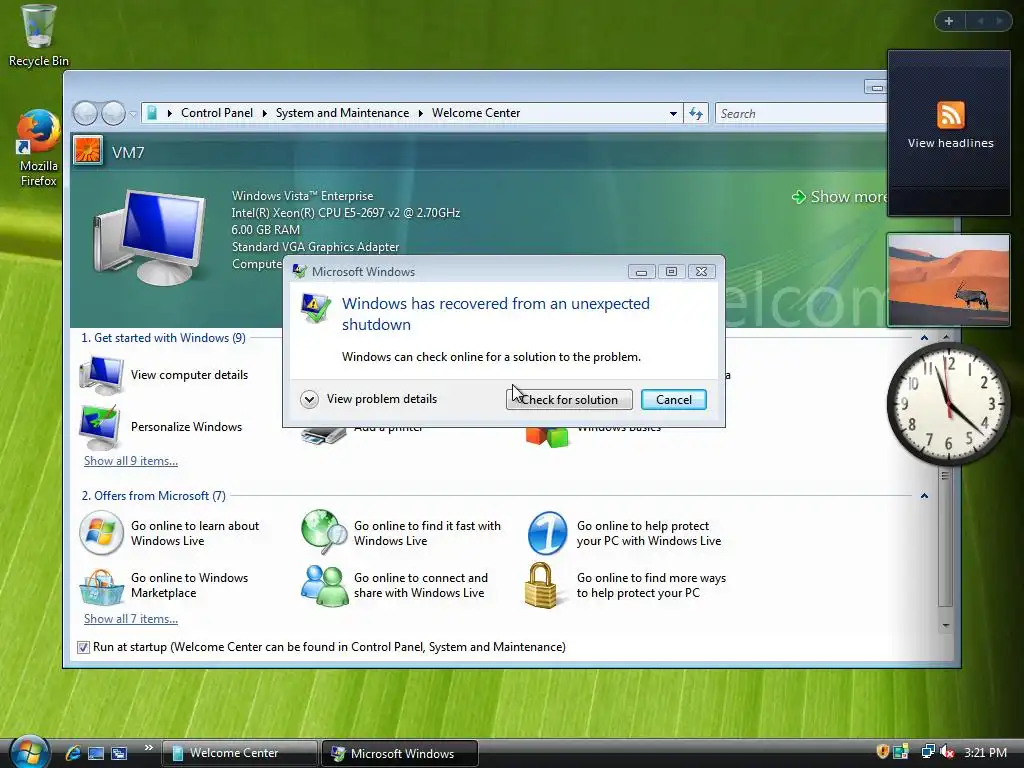Open the recent pages dropdown arrow

pos(133,114)
